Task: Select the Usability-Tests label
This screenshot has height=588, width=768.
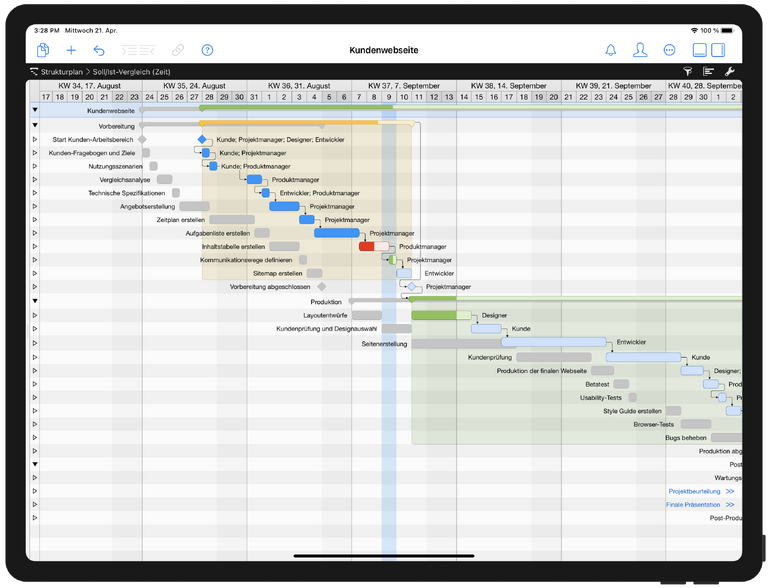Action: [600, 398]
